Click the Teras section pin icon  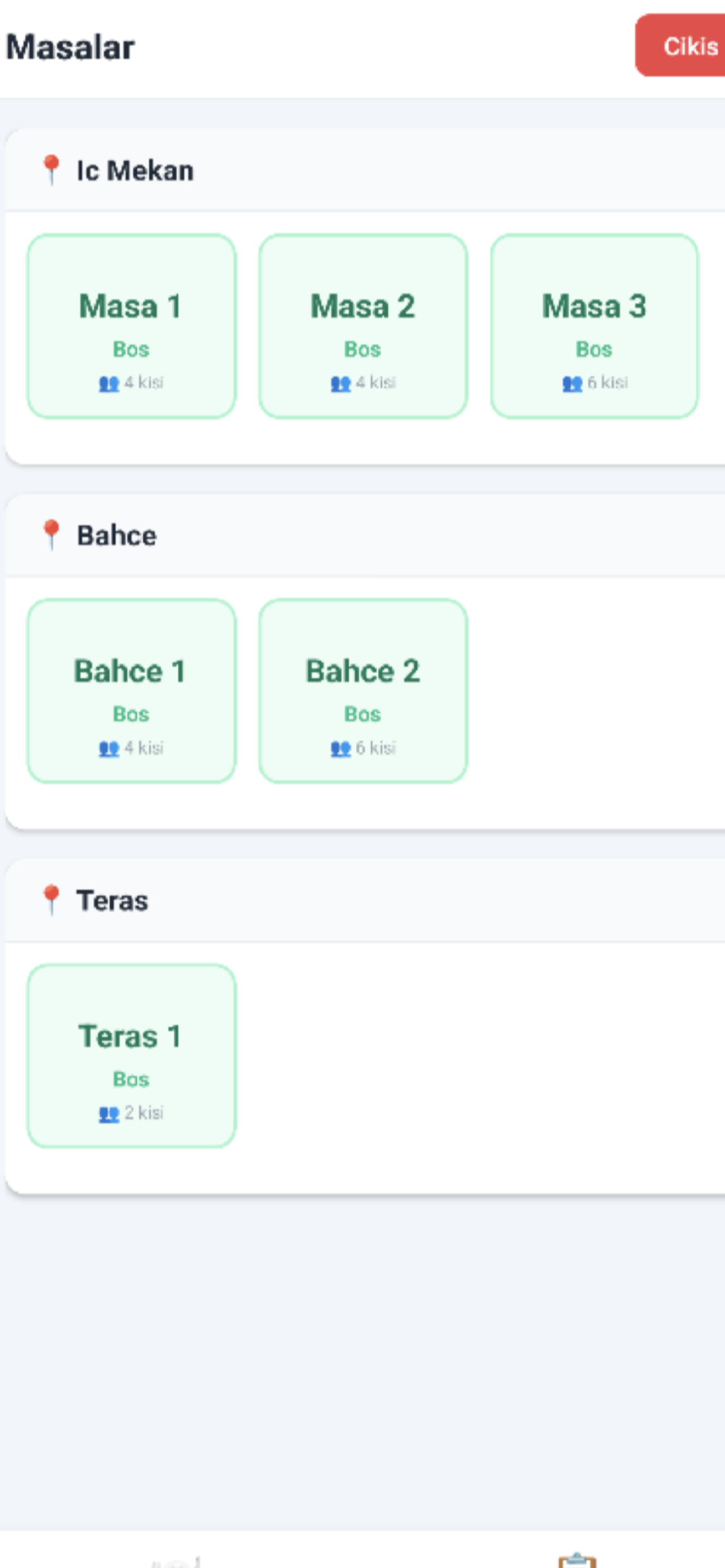click(x=52, y=900)
